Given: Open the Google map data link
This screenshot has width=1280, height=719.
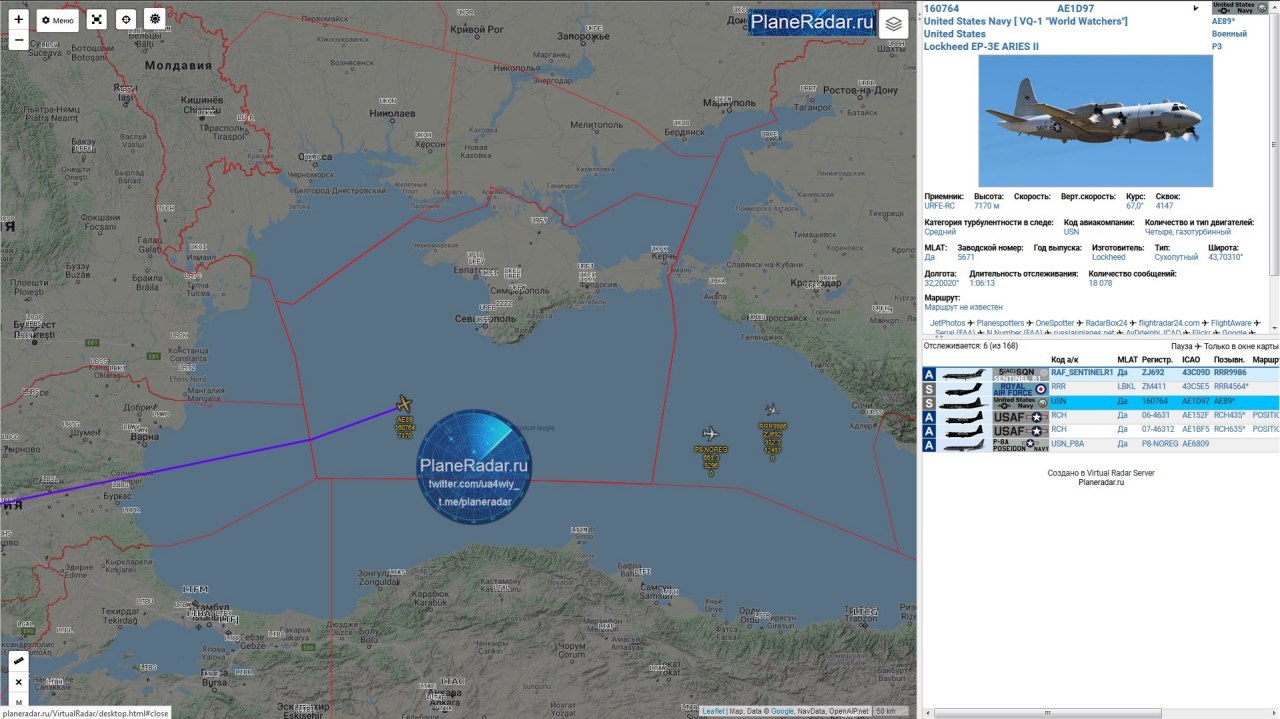Looking at the screenshot, I should coord(782,711).
